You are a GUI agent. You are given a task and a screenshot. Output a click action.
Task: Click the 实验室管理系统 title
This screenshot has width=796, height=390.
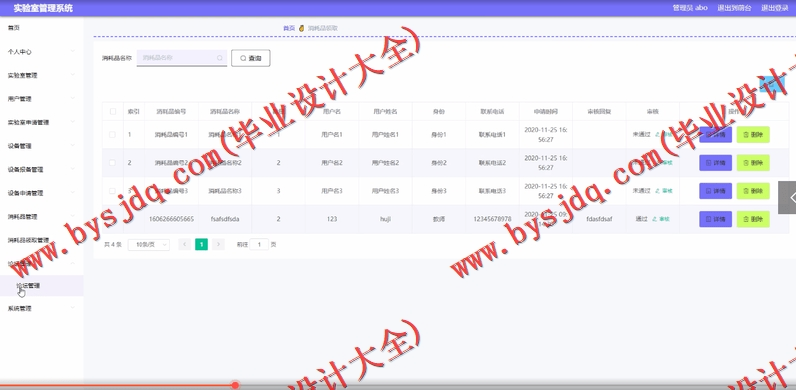[43, 8]
